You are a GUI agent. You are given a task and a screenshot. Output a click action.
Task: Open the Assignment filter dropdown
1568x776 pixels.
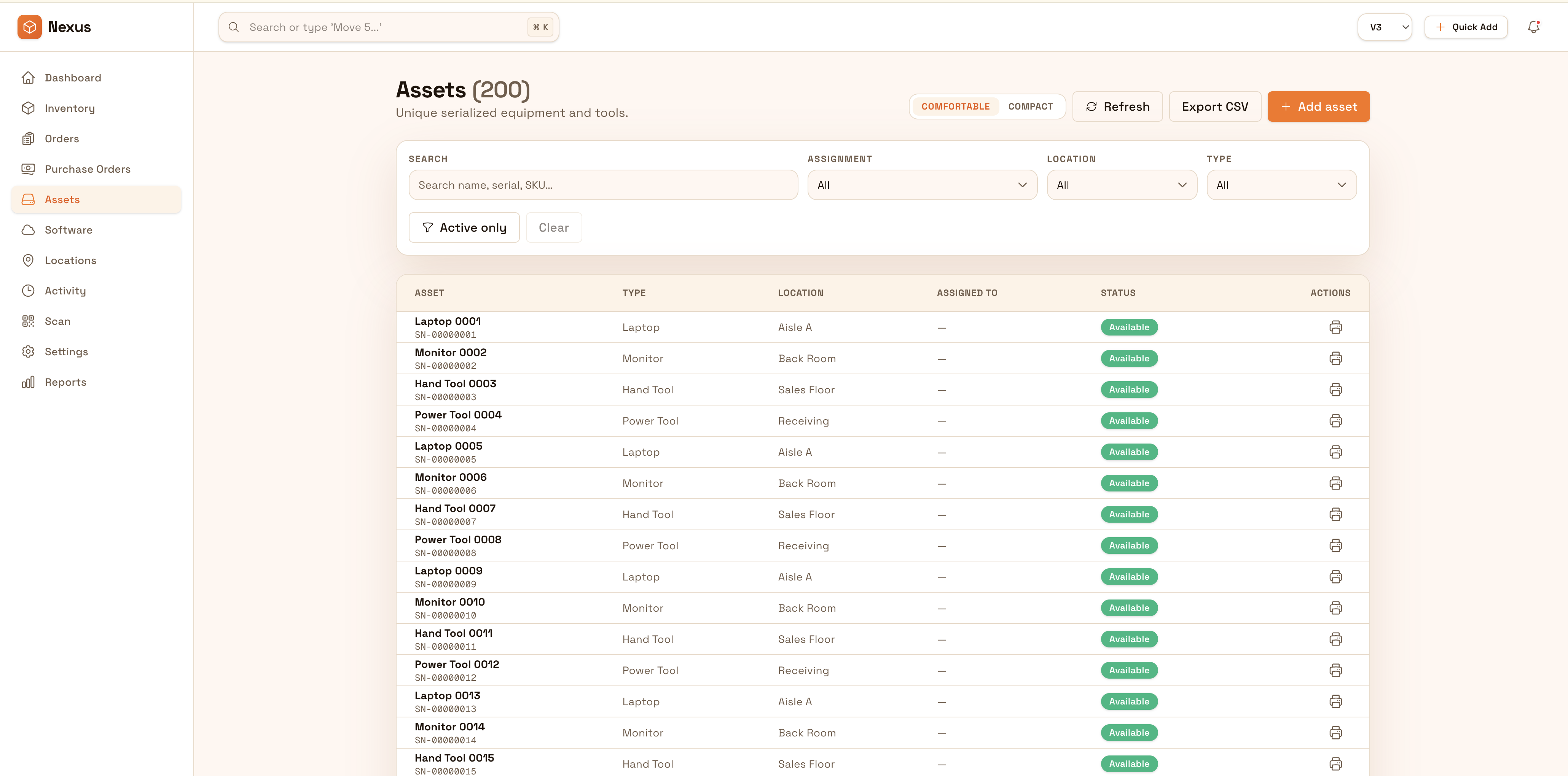pyautogui.click(x=921, y=184)
